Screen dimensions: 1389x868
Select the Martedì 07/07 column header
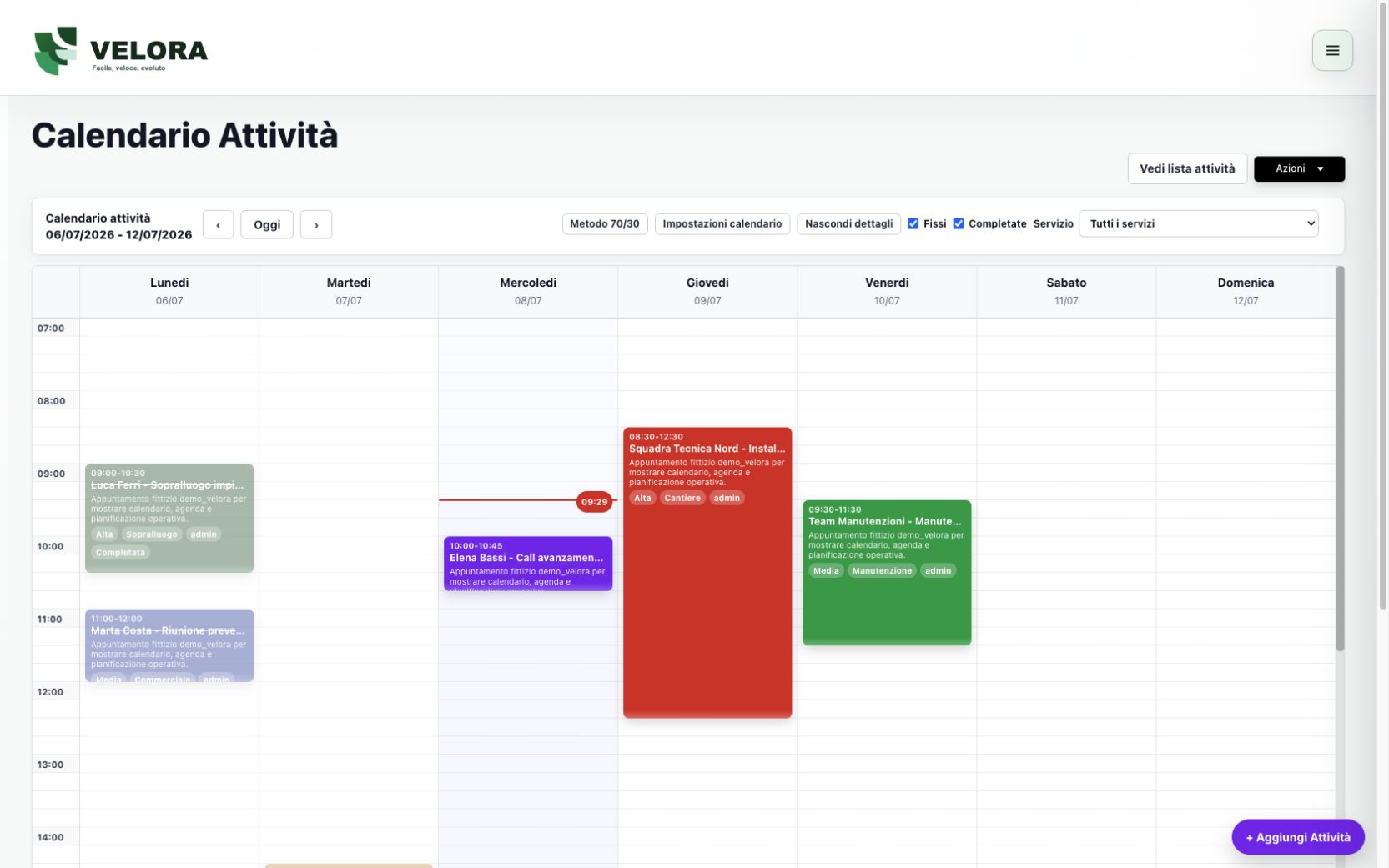pyautogui.click(x=349, y=291)
